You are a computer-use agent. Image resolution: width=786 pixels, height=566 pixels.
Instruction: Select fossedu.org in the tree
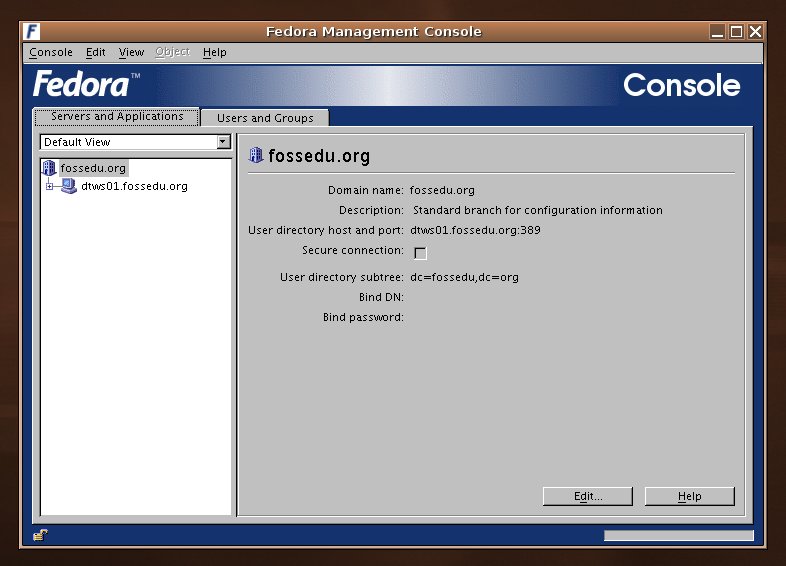click(93, 168)
